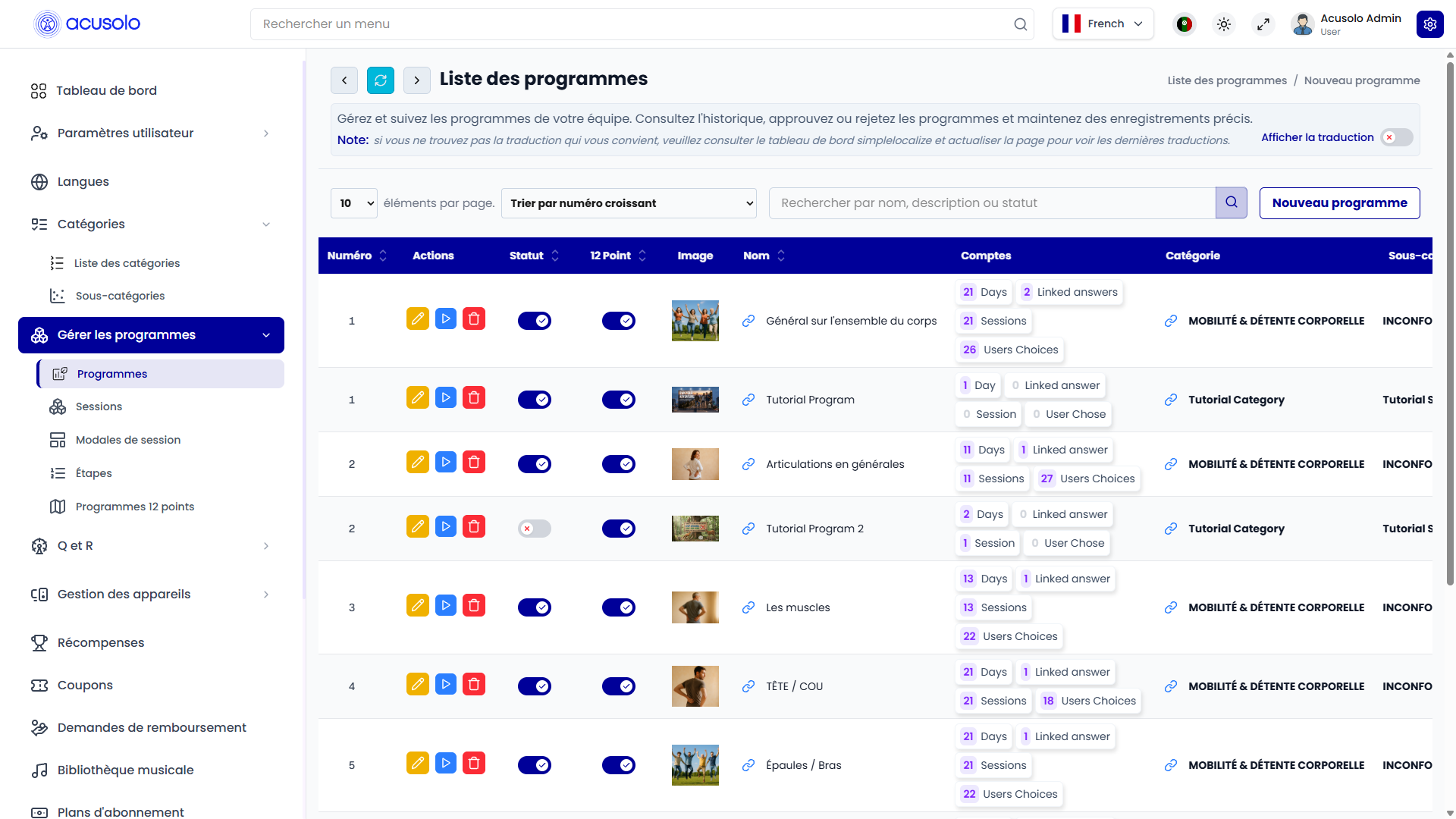The height and width of the screenshot is (819, 1456).
Task: Click edit pencil for Tutorial Program 2
Action: pyautogui.click(x=418, y=527)
